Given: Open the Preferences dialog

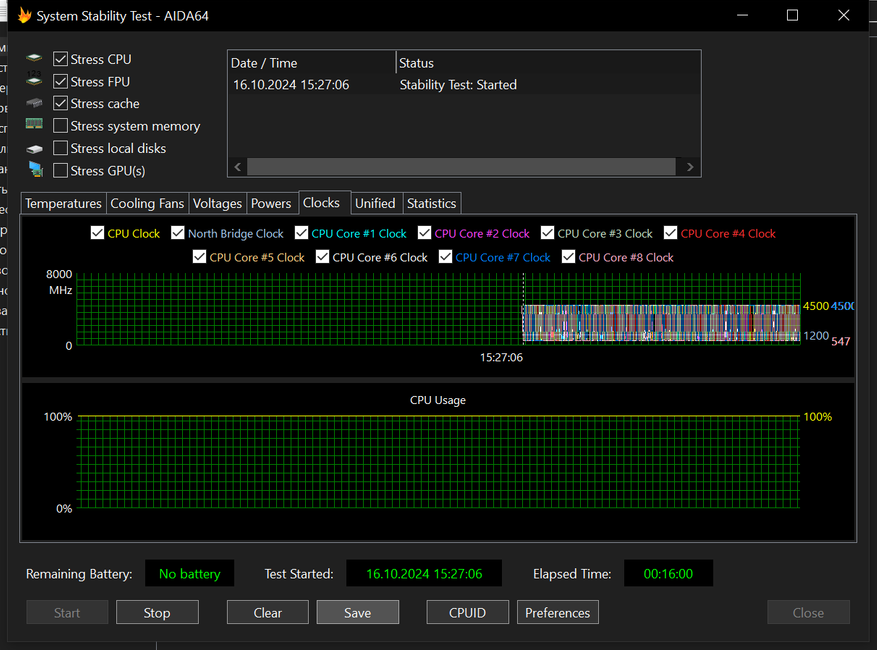Looking at the screenshot, I should pos(557,613).
